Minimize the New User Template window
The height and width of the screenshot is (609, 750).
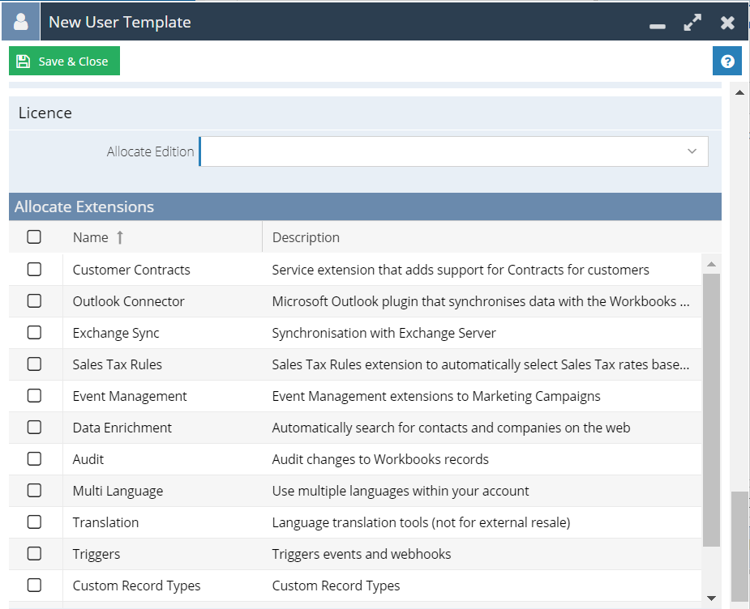[x=657, y=25]
